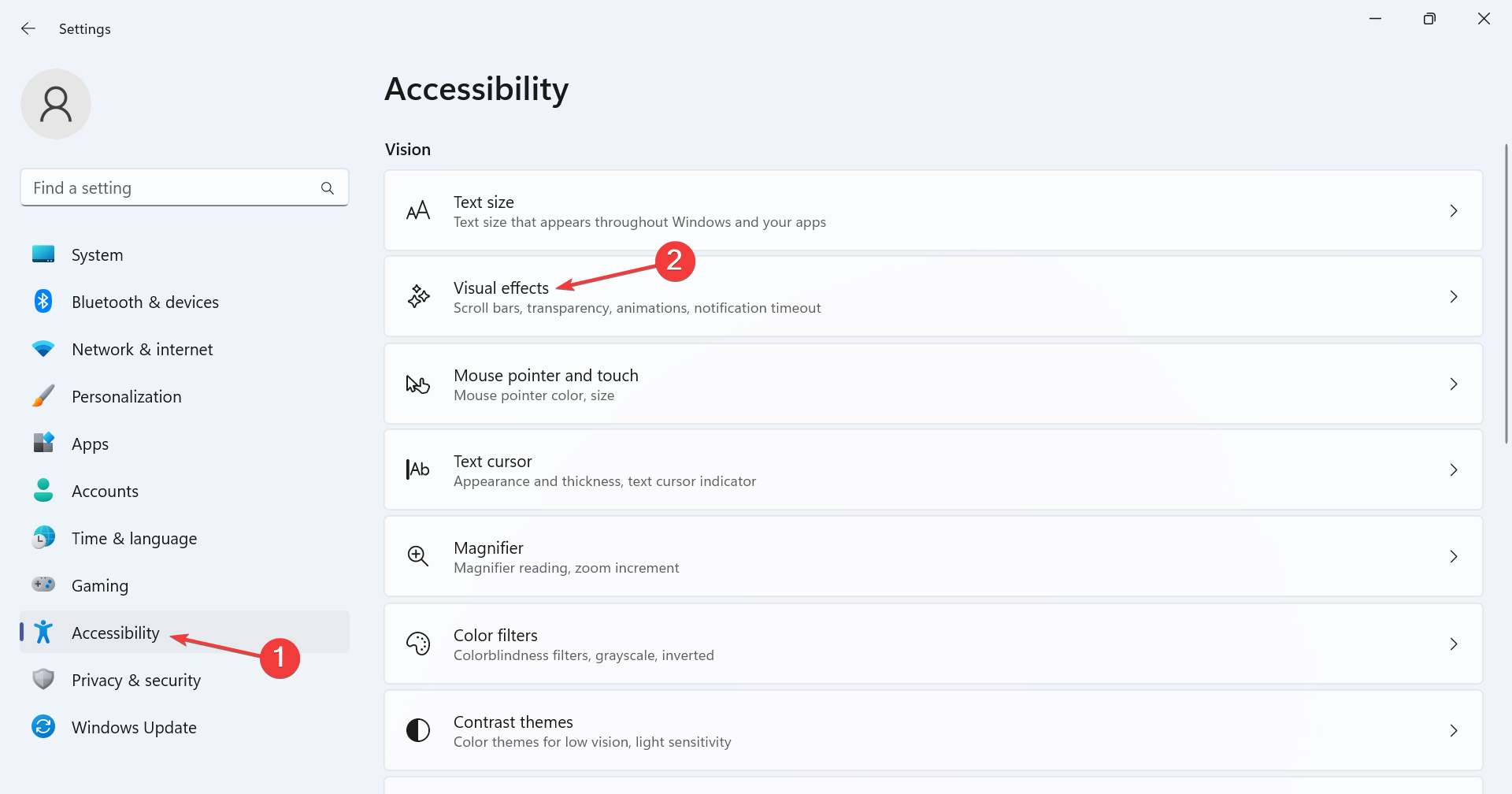Image resolution: width=1512 pixels, height=794 pixels.
Task: Click the Gaming controller icon
Action: [43, 584]
